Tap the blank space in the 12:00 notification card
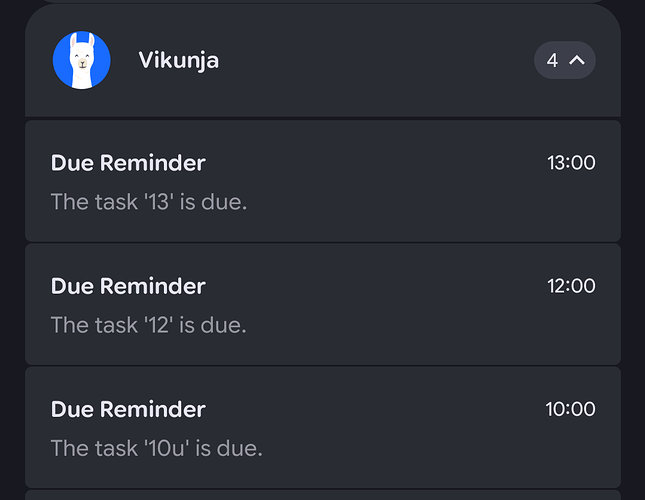This screenshot has width=645, height=500. 420,325
